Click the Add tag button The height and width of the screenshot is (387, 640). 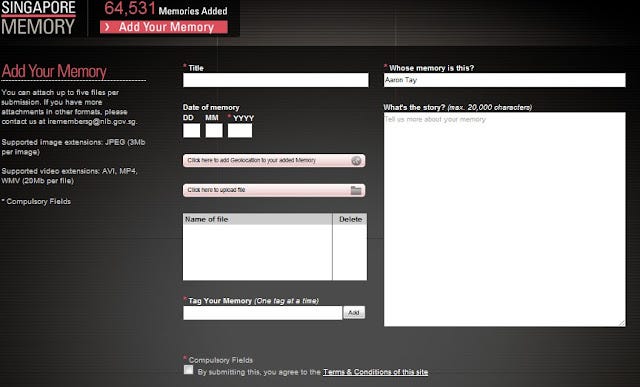pyautogui.click(x=354, y=313)
